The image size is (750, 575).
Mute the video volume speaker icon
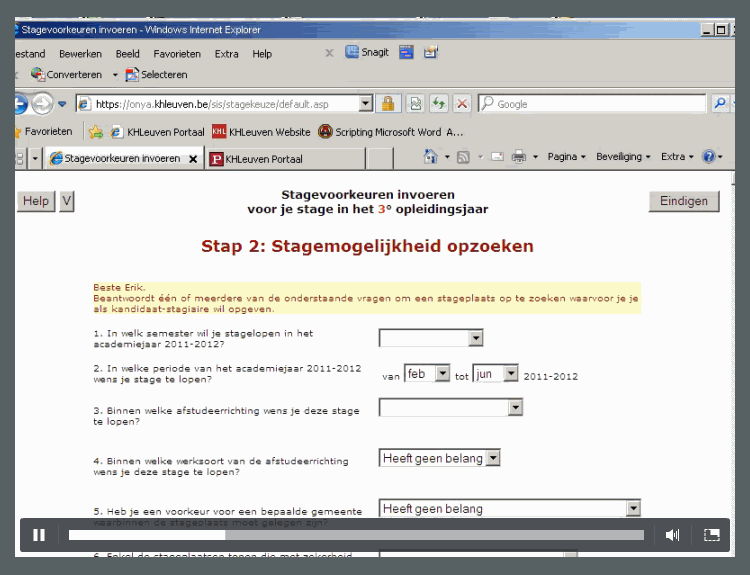coord(672,535)
